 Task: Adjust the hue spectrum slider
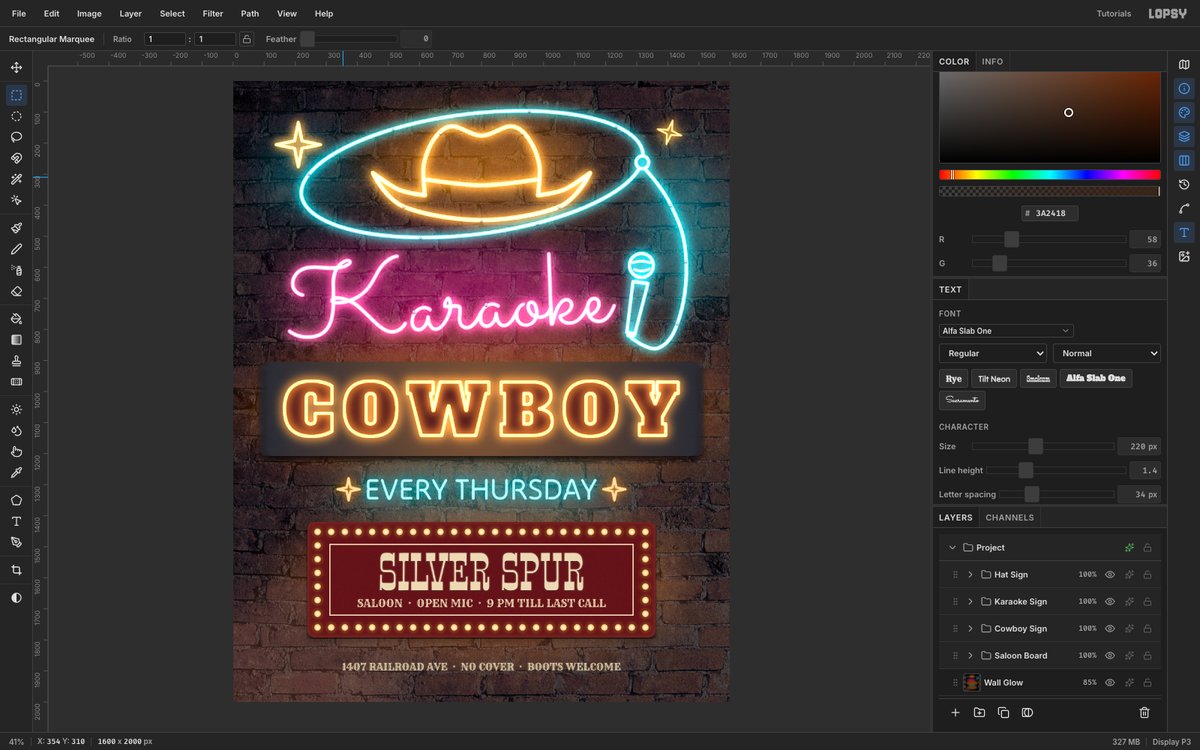point(1050,175)
